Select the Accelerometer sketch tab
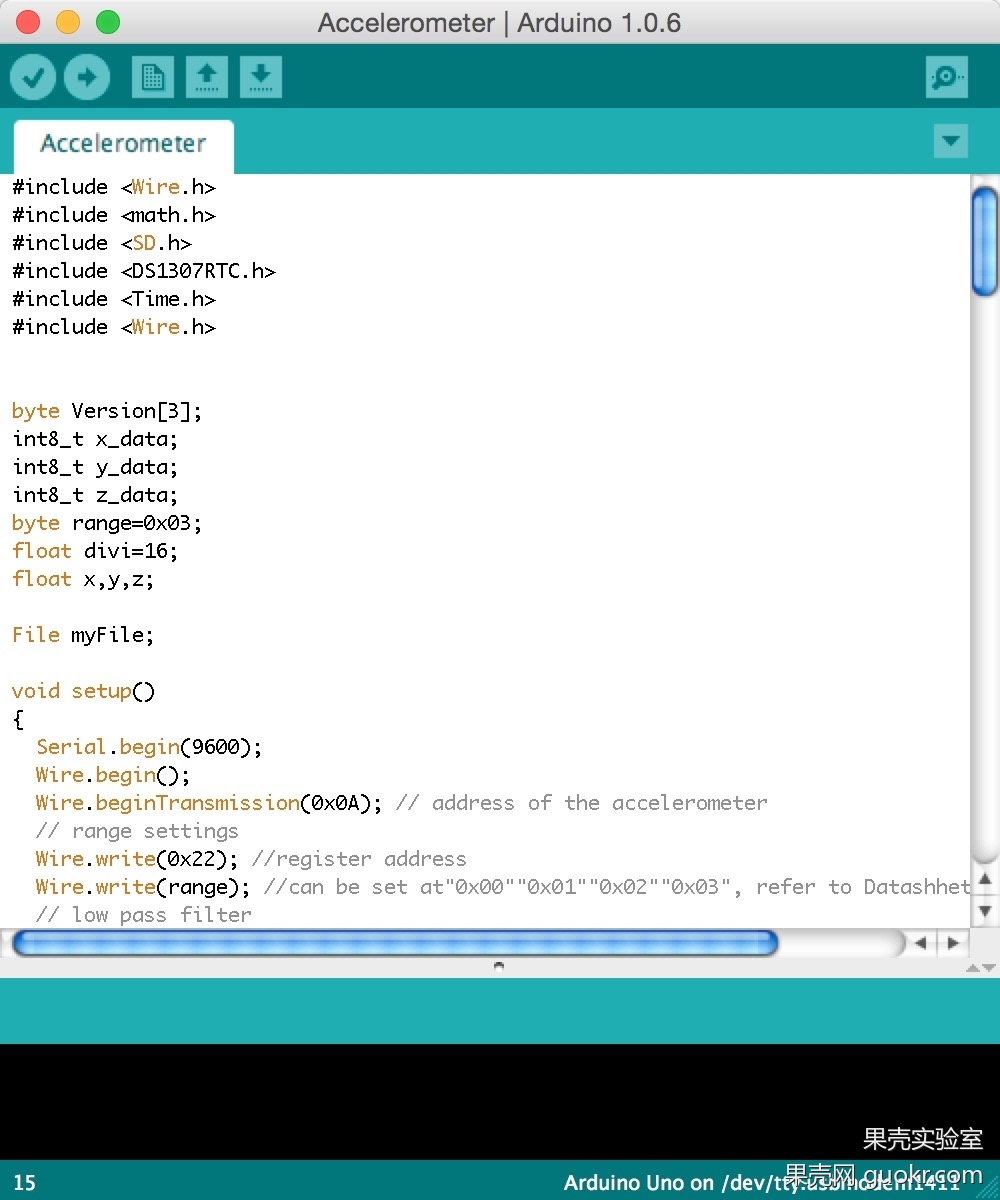The height and width of the screenshot is (1200, 1000). click(123, 144)
